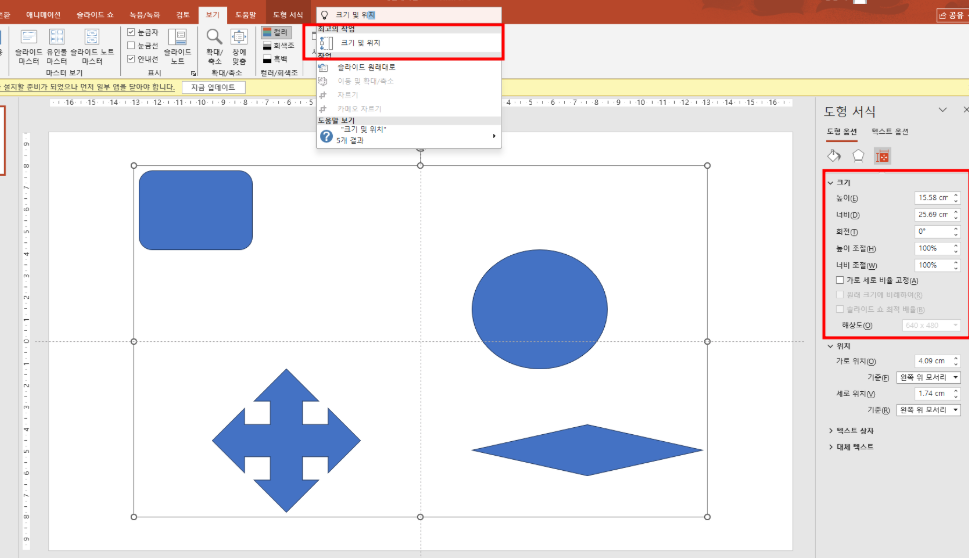Image resolution: width=969 pixels, height=558 pixels.
Task: Switch to the Animations (애니메이션) ribbon tab
Action: 43,15
